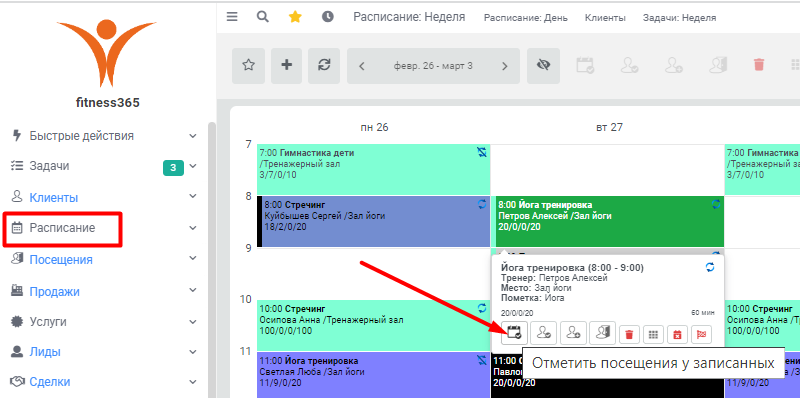
Task: Click blue recurrence icon in popup header
Action: coord(710,267)
